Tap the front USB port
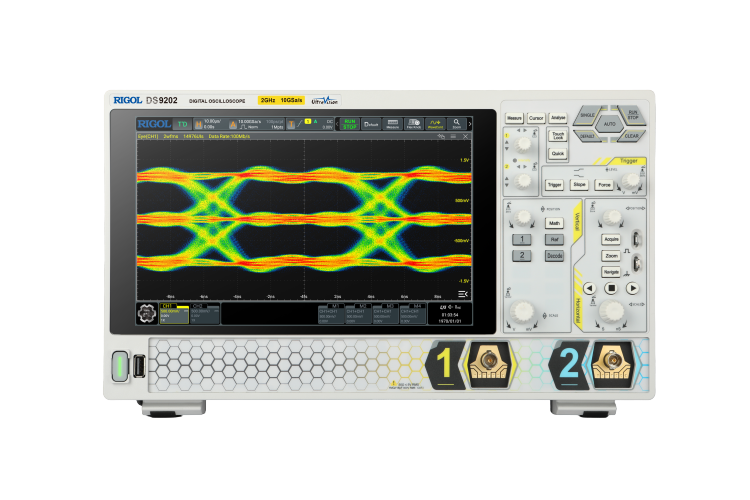750x500 pixels. pos(139,367)
